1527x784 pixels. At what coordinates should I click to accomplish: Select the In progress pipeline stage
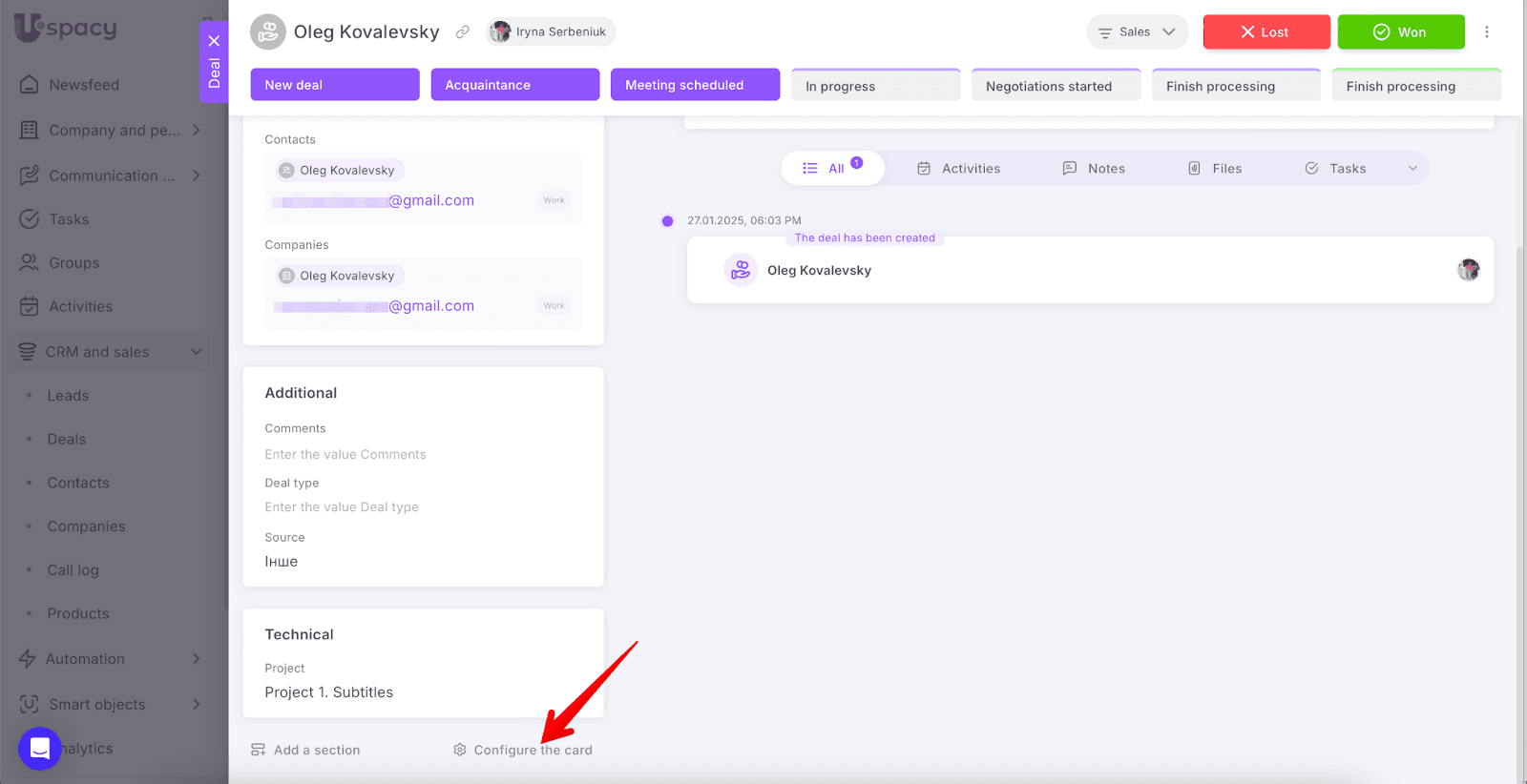pos(875,86)
